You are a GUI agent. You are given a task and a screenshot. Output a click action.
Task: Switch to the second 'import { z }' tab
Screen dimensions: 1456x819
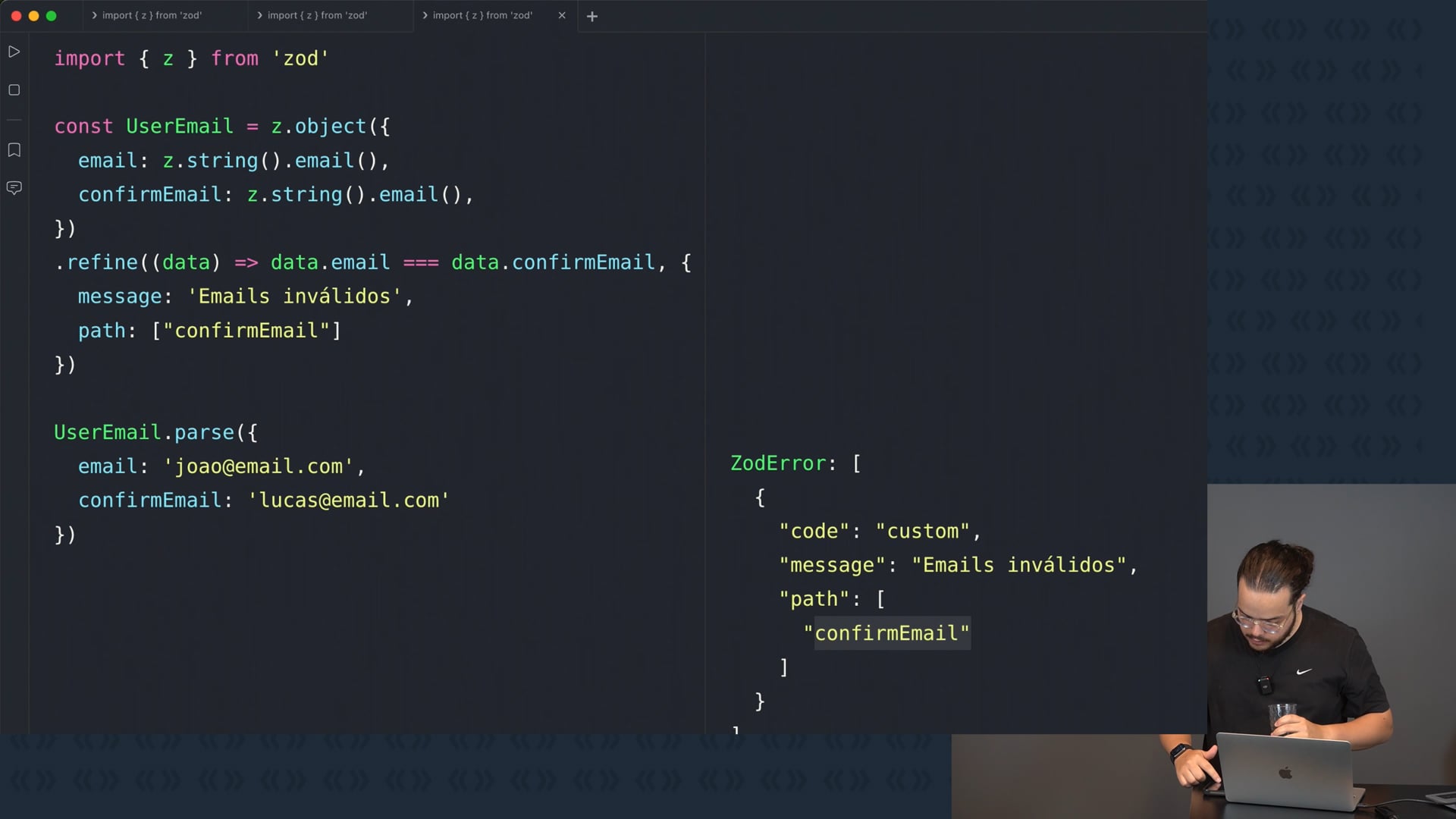coord(317,15)
